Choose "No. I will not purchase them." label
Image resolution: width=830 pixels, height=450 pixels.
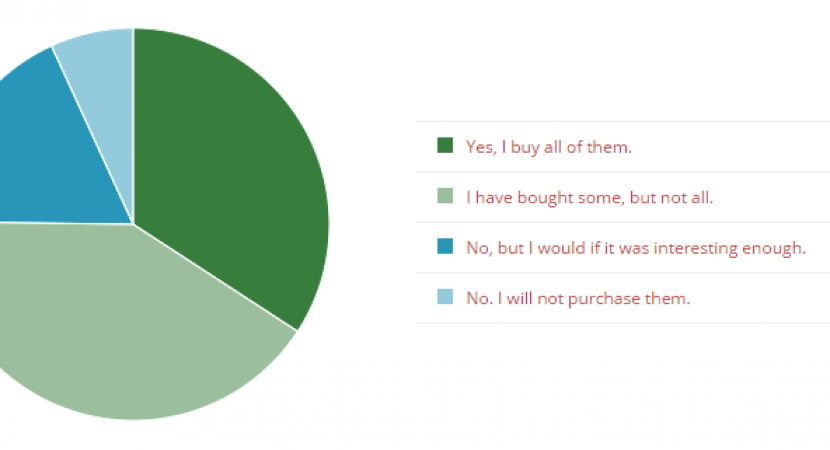[578, 297]
